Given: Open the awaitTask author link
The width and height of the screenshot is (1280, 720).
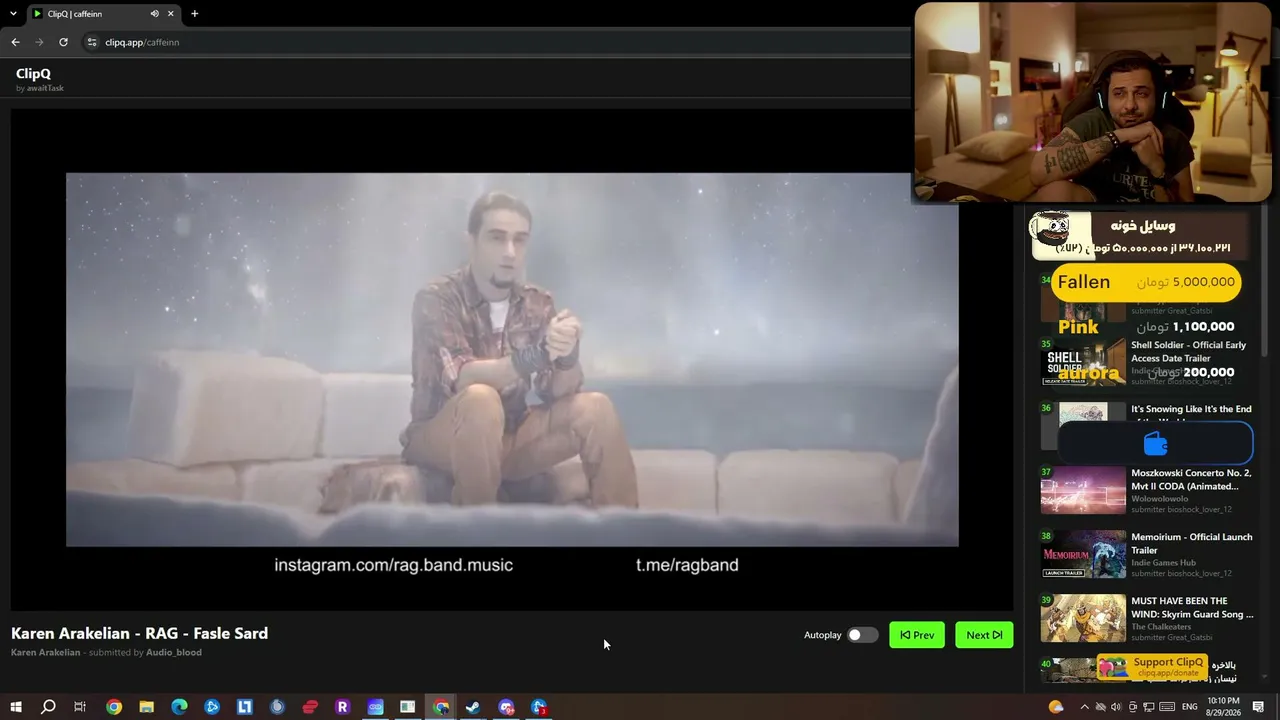Looking at the screenshot, I should click(45, 88).
